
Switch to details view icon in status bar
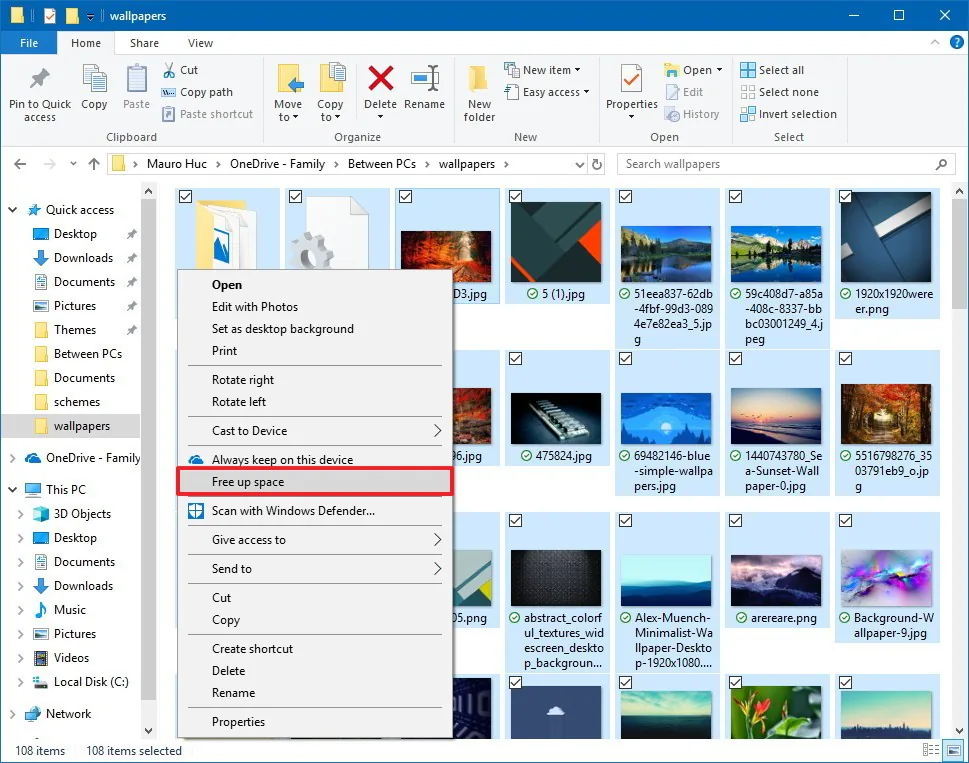click(931, 750)
